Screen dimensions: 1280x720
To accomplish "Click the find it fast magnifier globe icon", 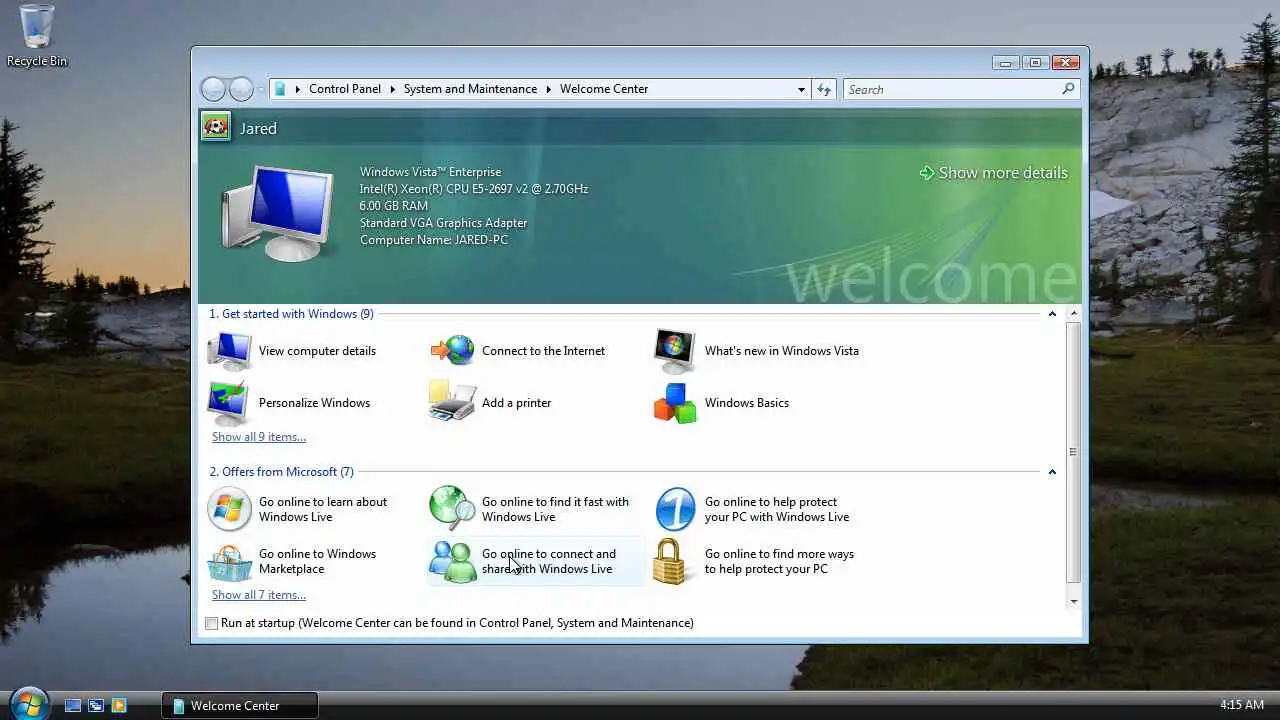I will pos(453,509).
